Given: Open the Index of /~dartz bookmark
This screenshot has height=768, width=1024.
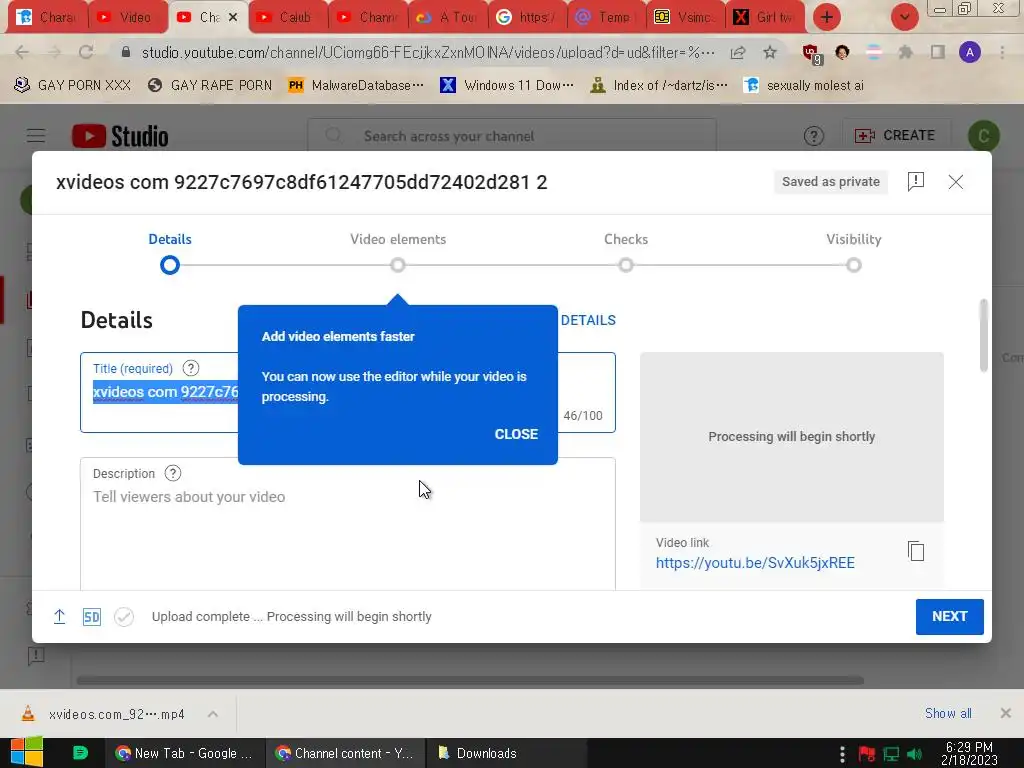Looking at the screenshot, I should tap(658, 86).
